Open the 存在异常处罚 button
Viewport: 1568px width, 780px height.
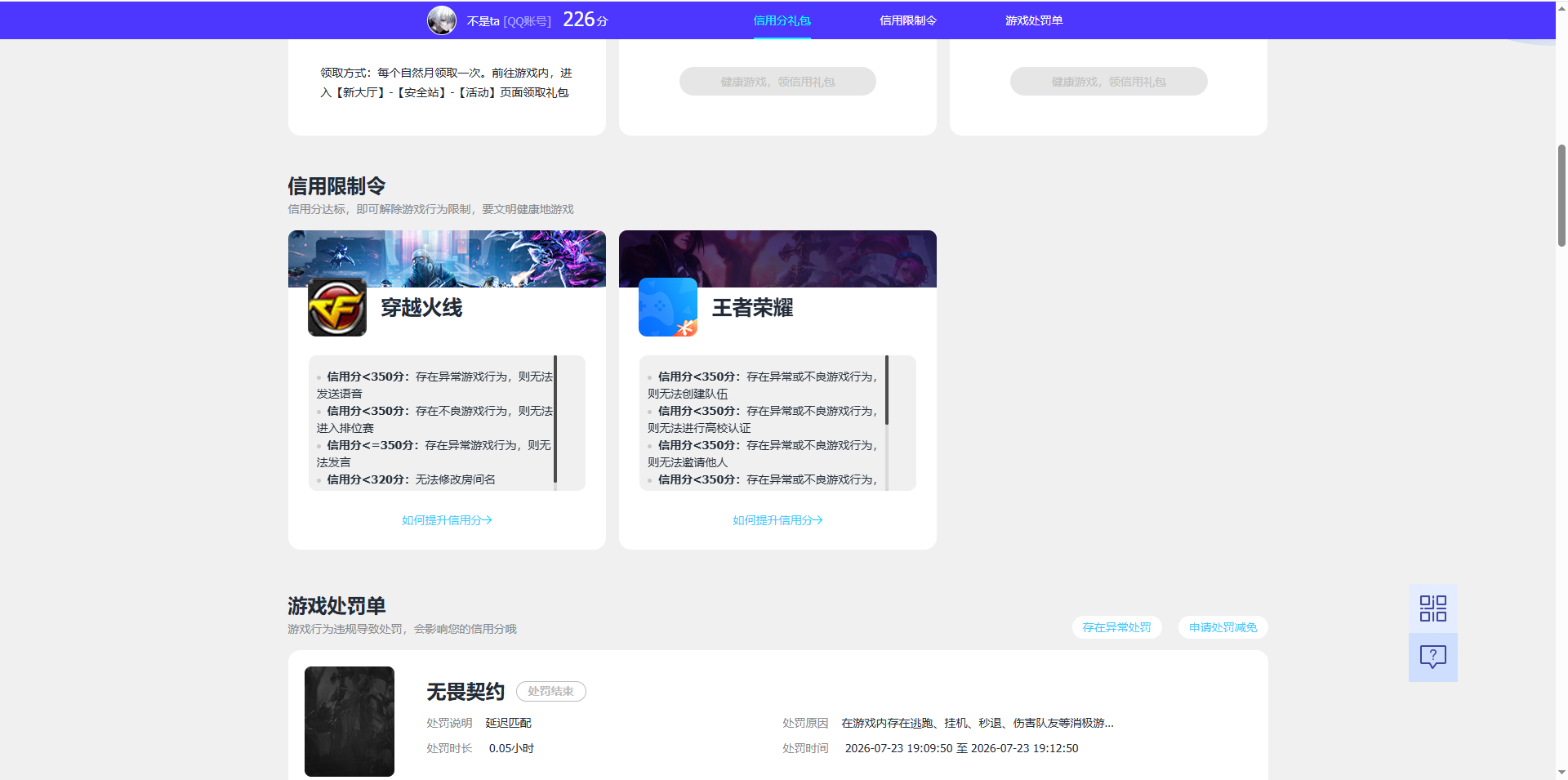(x=1116, y=627)
